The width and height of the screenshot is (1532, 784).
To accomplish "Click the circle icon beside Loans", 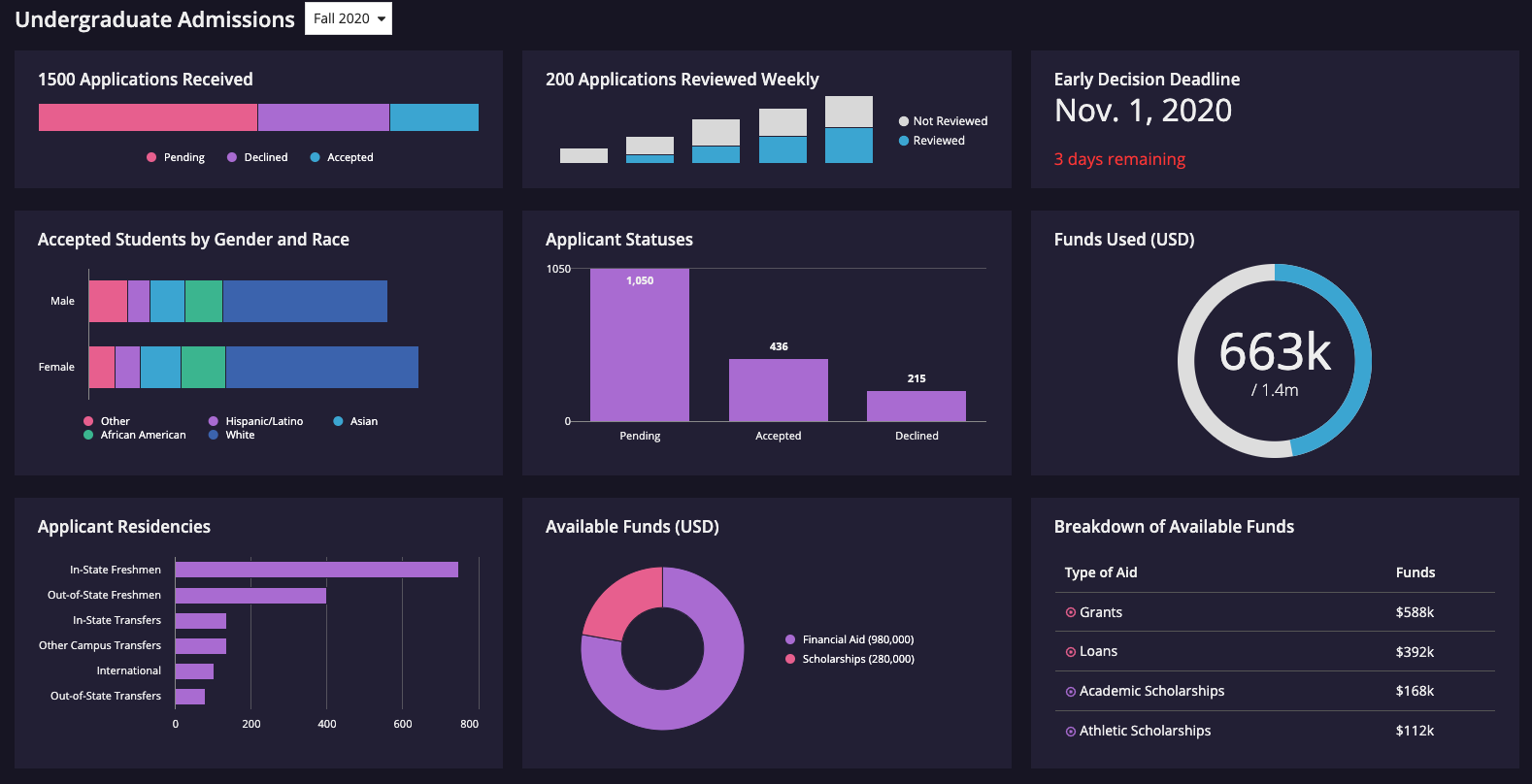I will [1071, 652].
